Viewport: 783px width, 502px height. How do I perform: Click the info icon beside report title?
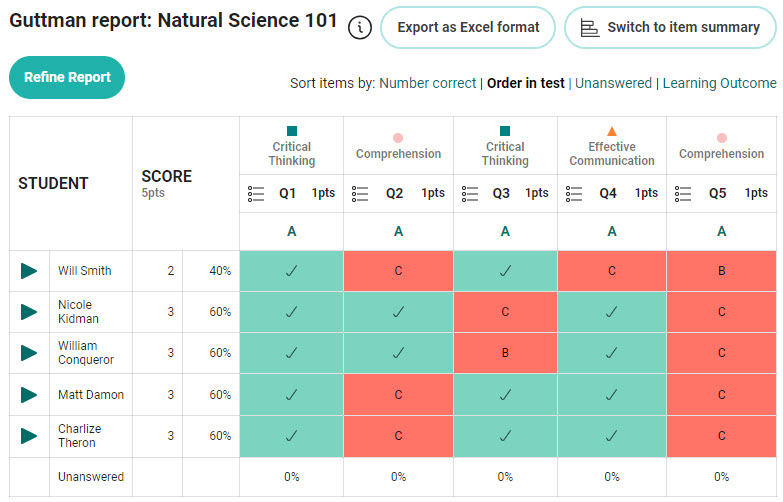tap(360, 28)
